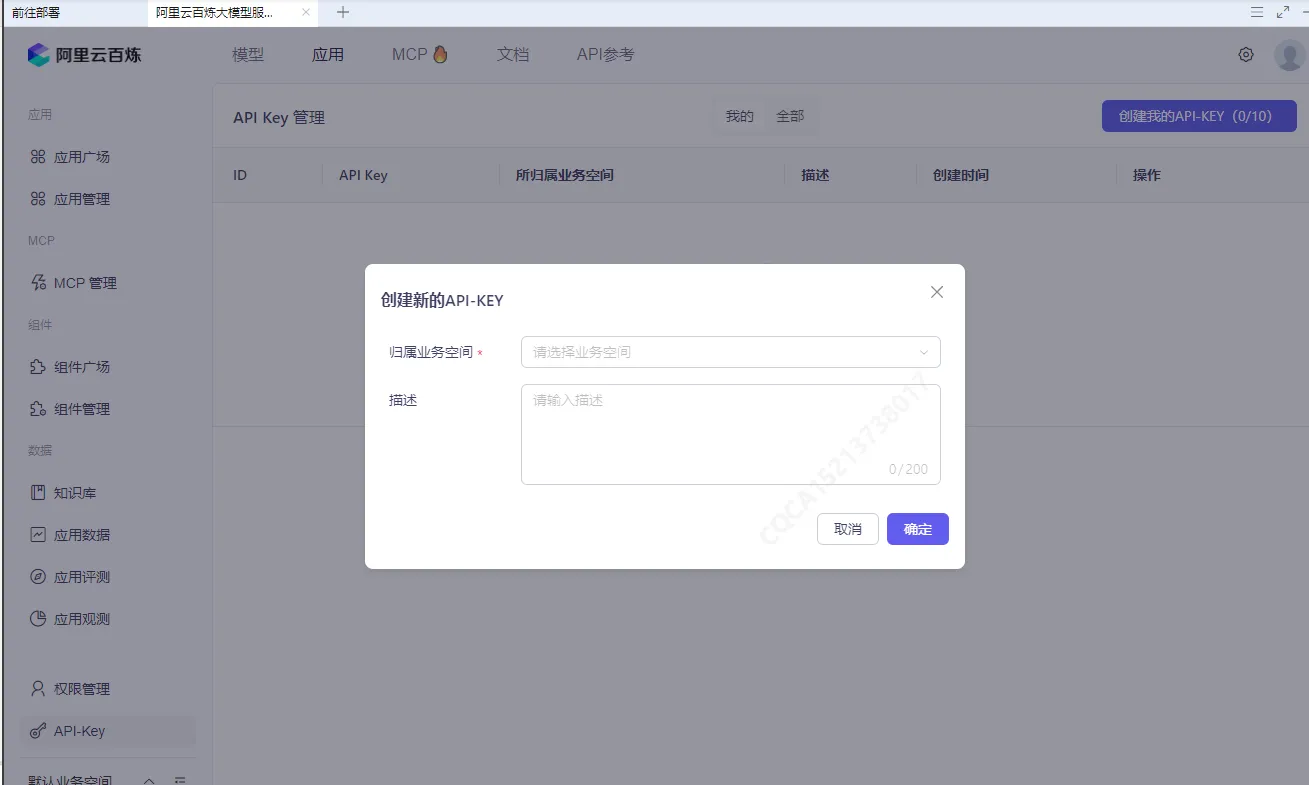Click the 组件 sidebar section label

pyautogui.click(x=40, y=325)
